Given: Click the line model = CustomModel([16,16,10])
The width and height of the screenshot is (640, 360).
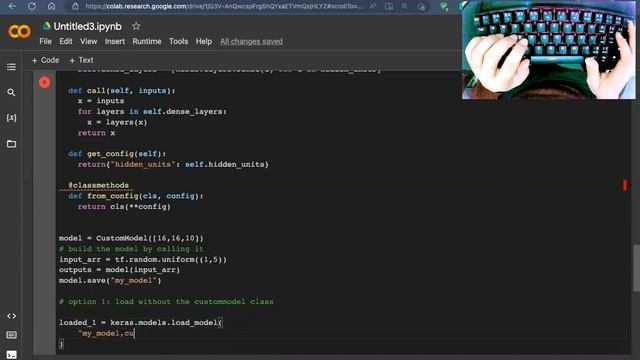Looking at the screenshot, I should tap(131, 238).
